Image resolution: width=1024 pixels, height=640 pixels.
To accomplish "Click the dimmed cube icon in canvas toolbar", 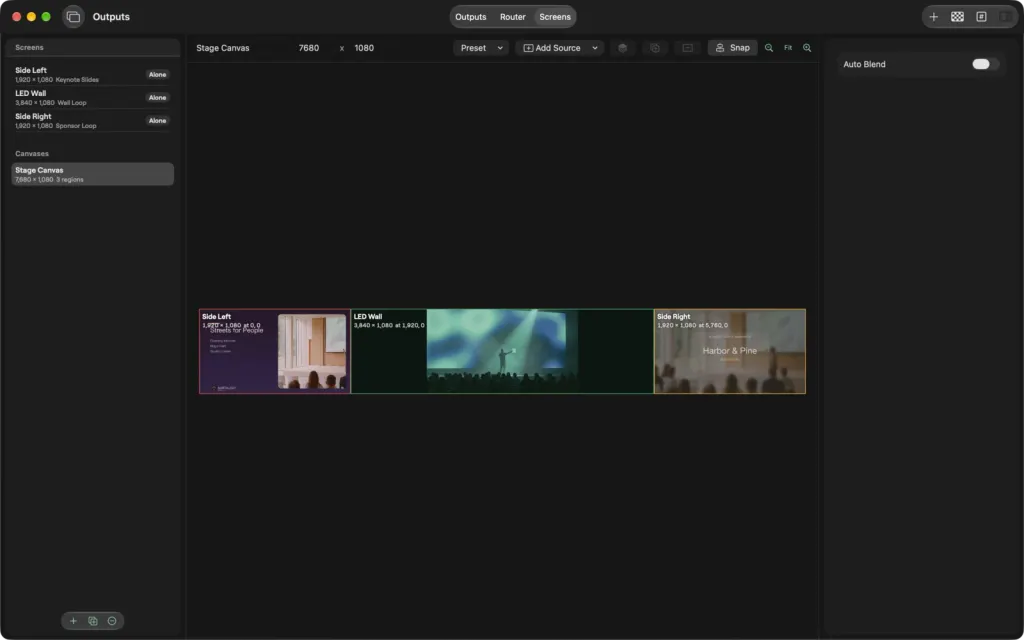I will coord(622,48).
